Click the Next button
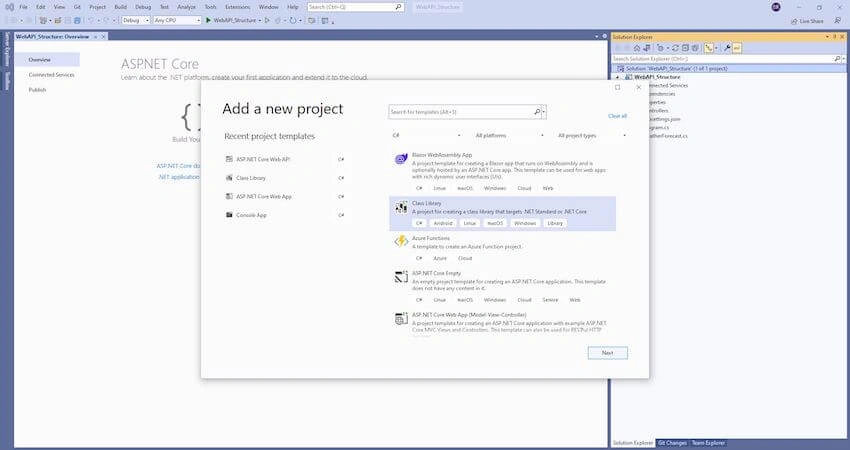850x450 pixels. [608, 353]
